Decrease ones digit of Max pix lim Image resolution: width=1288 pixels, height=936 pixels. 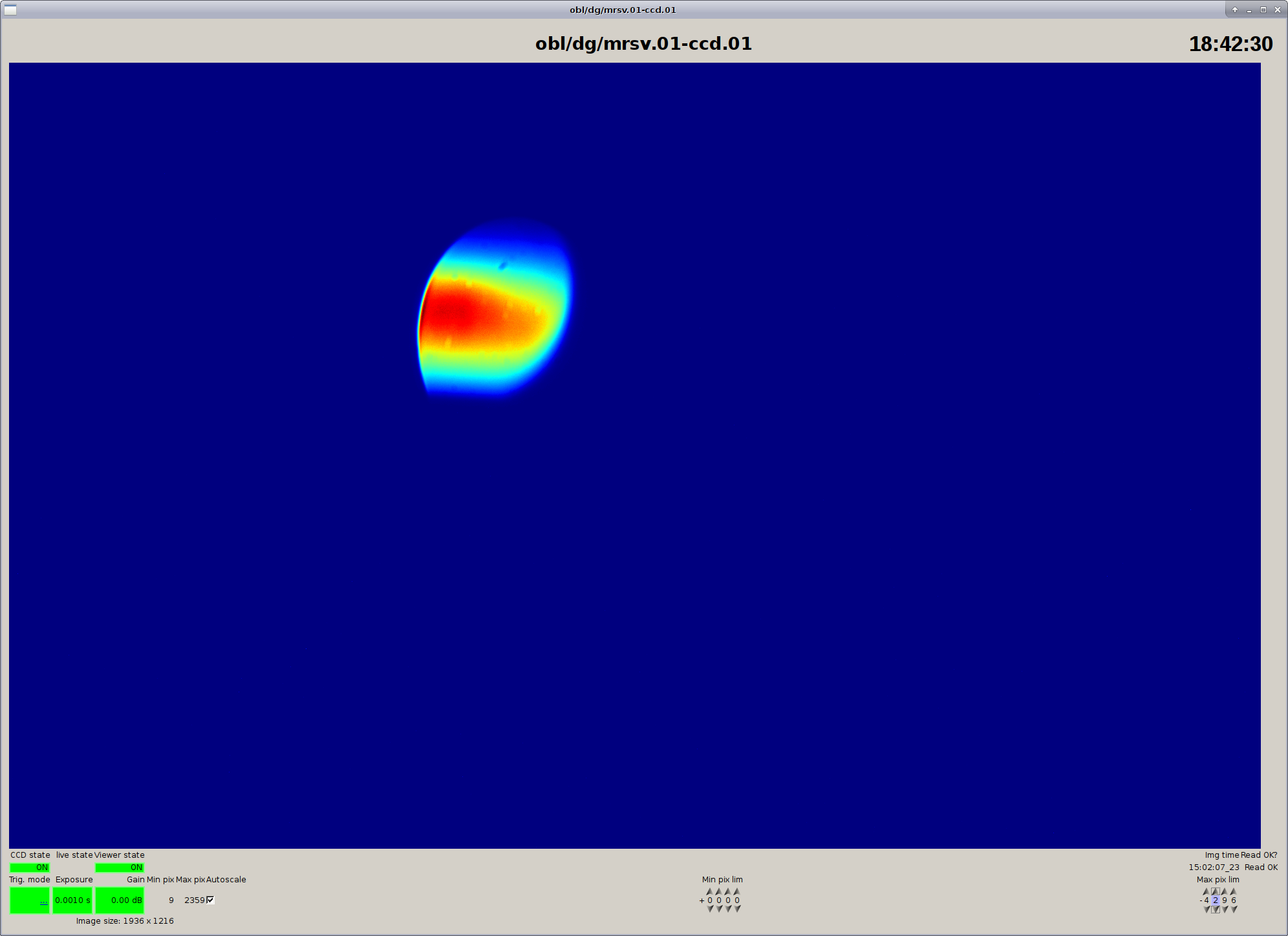click(1234, 909)
